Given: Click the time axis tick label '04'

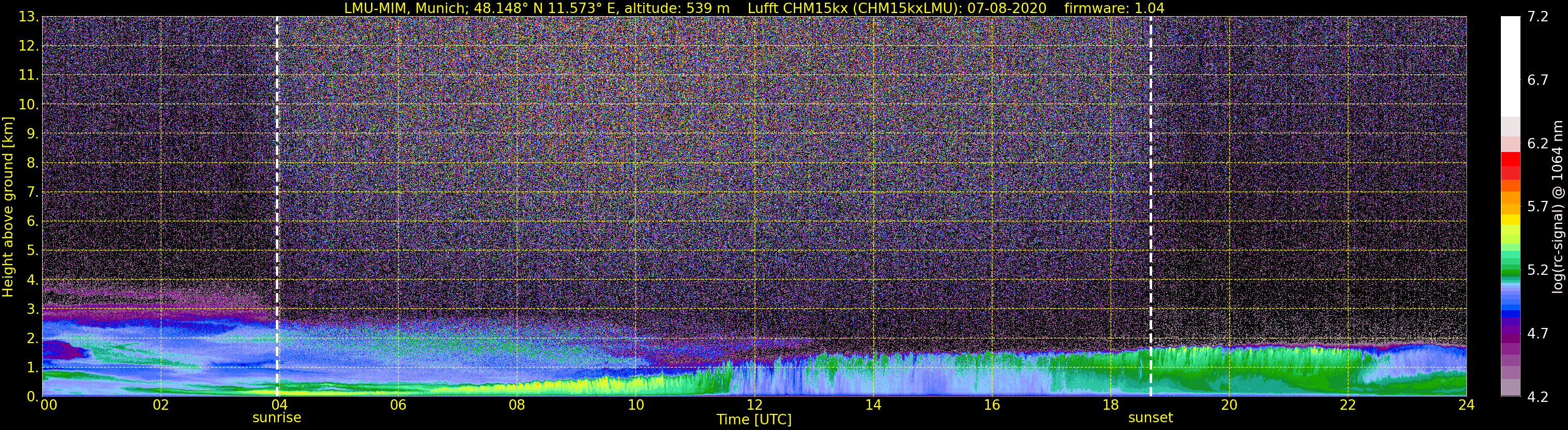Looking at the screenshot, I should tap(279, 405).
